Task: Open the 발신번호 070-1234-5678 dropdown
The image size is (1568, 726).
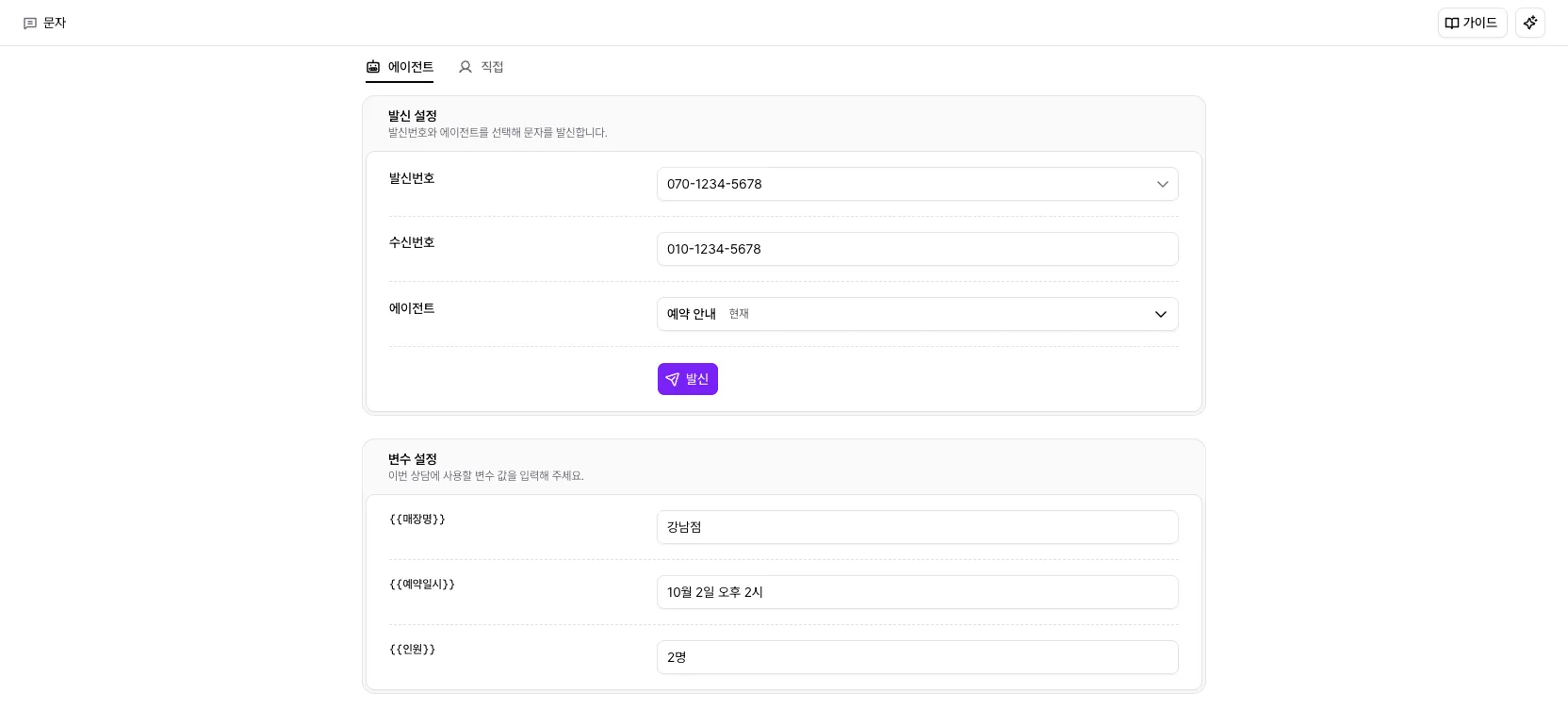Action: point(918,184)
